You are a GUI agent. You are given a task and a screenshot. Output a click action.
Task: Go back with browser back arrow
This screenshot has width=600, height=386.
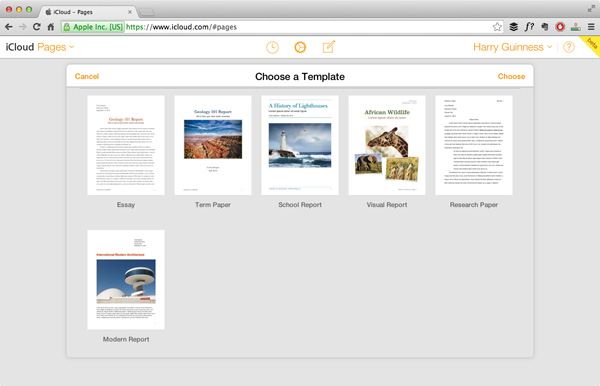[9, 27]
